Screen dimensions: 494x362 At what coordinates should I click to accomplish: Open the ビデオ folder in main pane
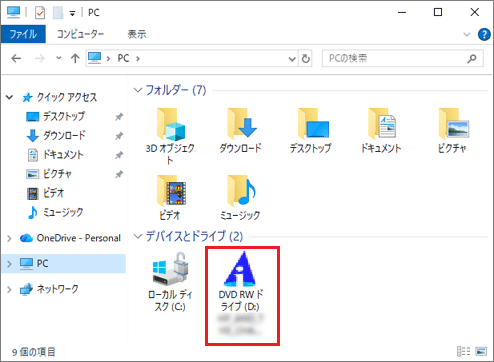170,197
